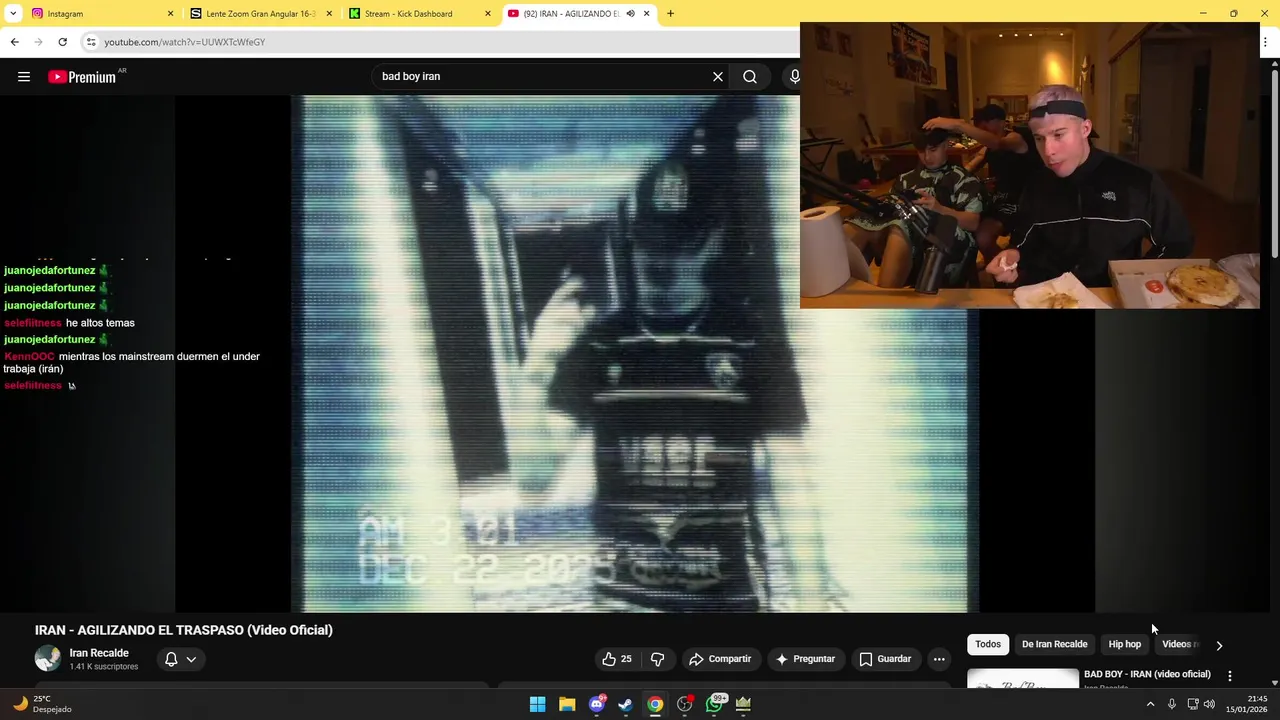This screenshot has width=1280, height=720.
Task: Show next filter chips arrow
Action: [1219, 645]
